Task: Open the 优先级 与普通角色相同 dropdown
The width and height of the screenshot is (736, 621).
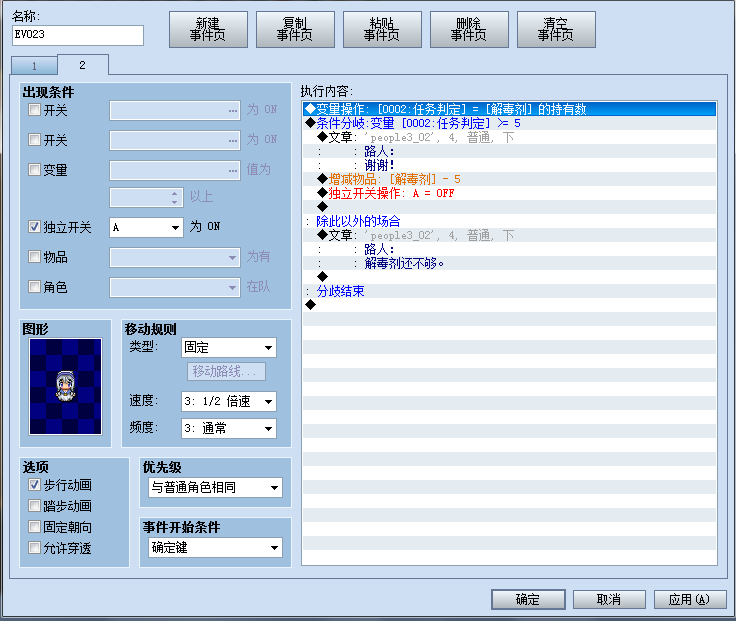Action: pos(215,488)
